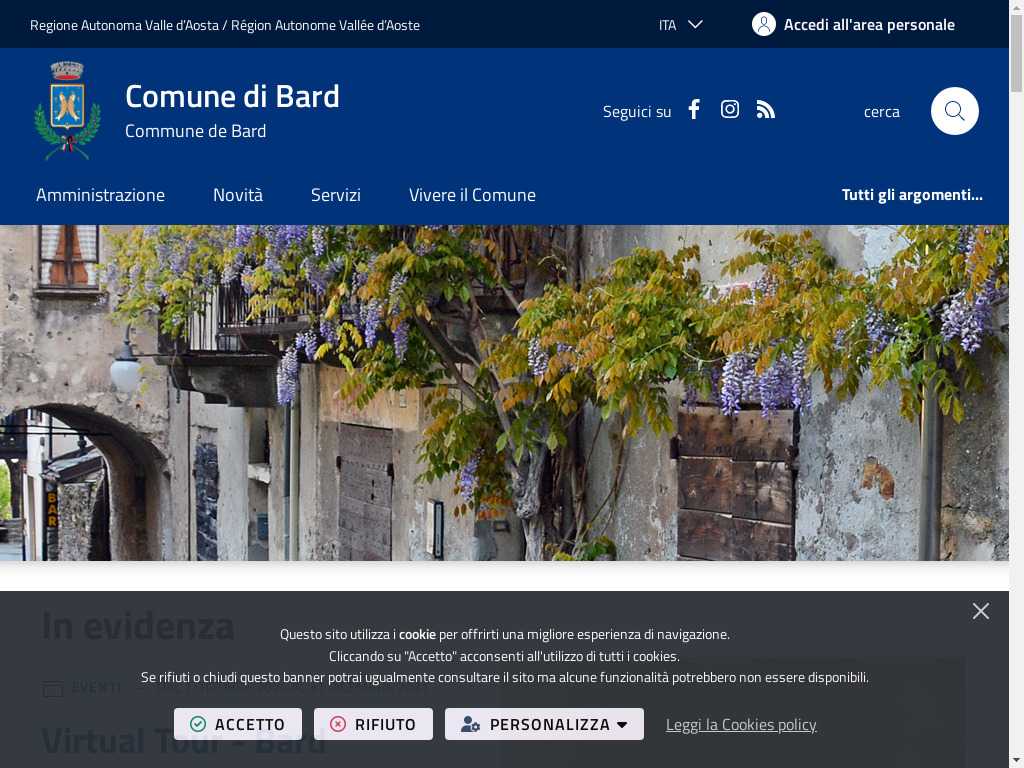
Task: Open the Instagram profile icon
Action: click(729, 109)
